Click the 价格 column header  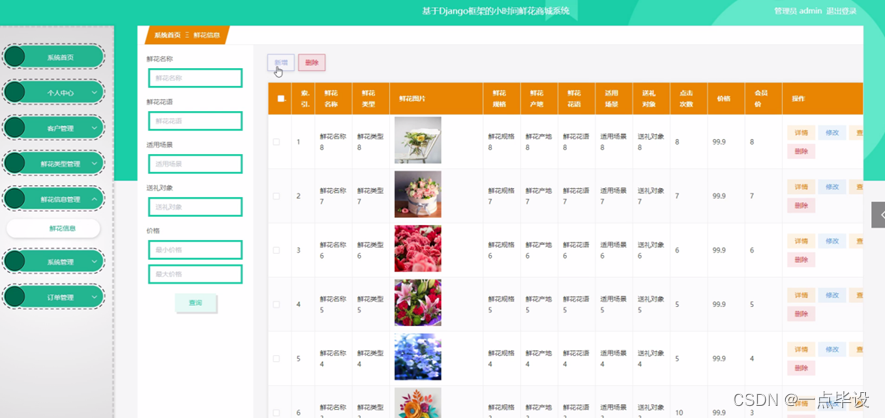(724, 98)
